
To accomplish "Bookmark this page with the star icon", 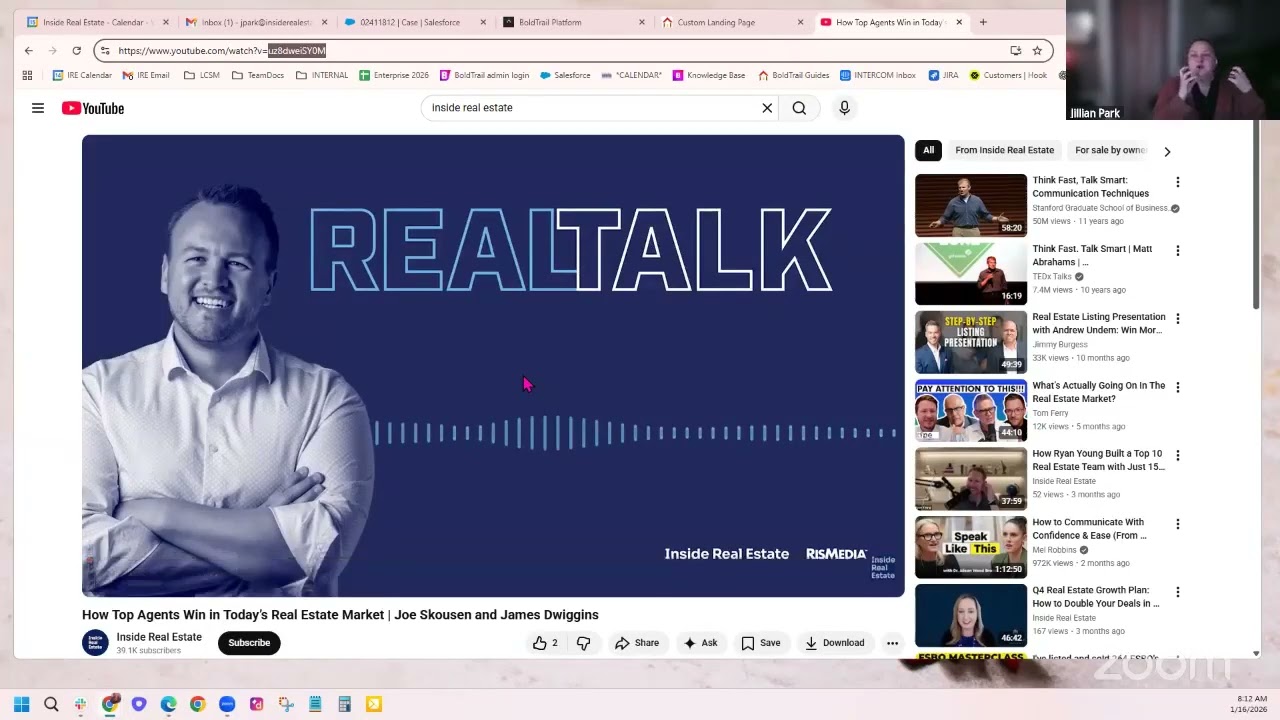I will (1037, 50).
